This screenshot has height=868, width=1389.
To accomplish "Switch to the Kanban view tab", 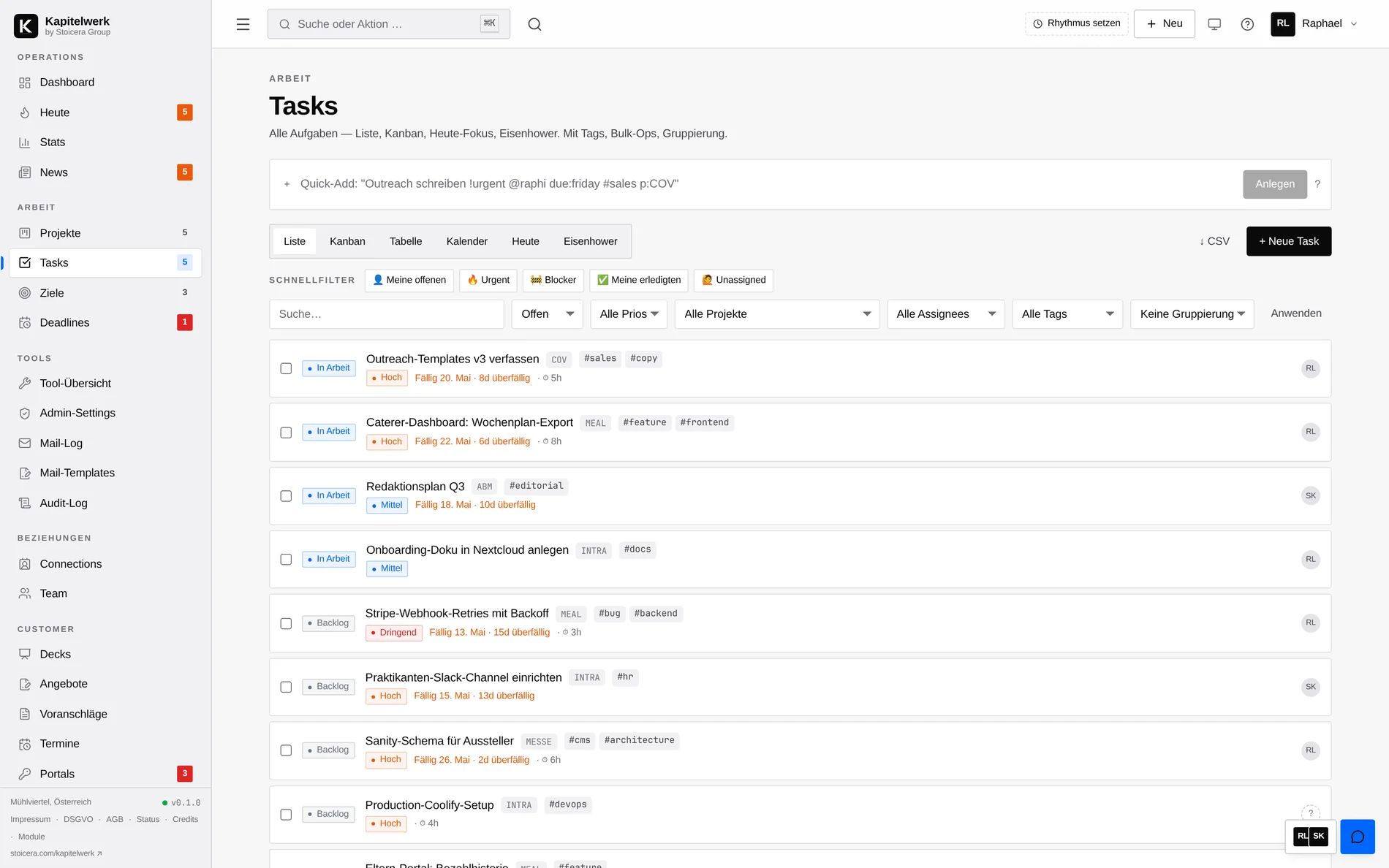I will pyautogui.click(x=347, y=241).
